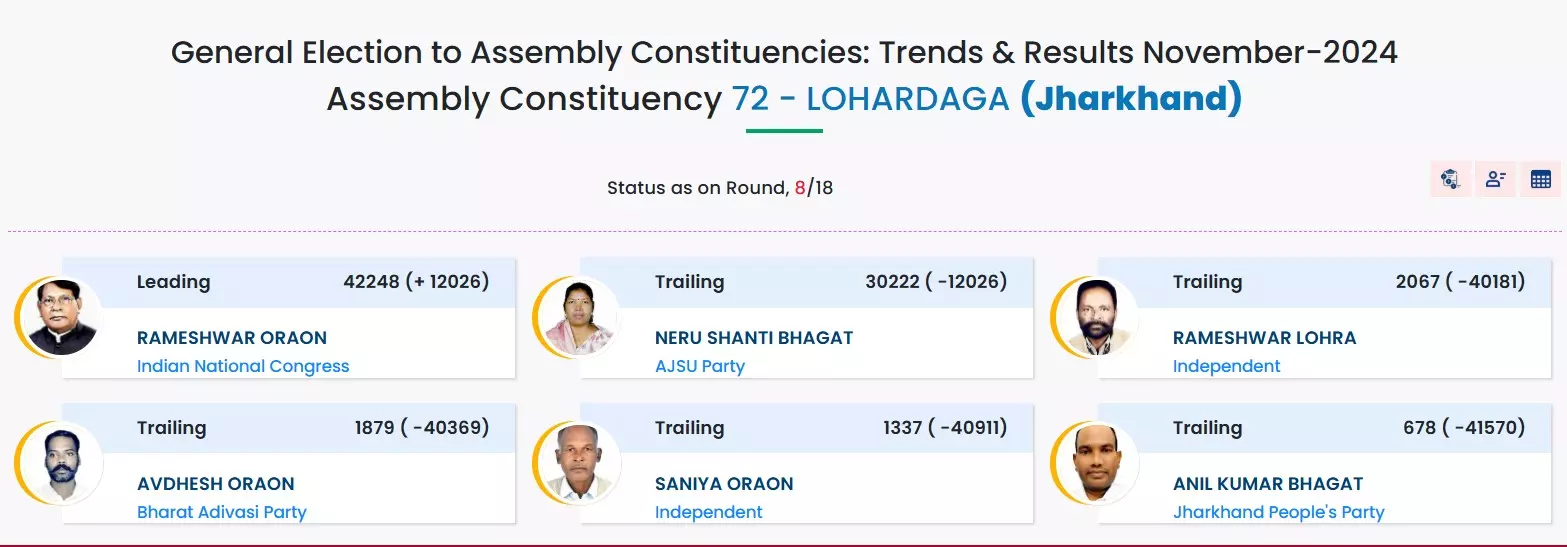Screen dimensions: 1567x547
Task: Click the (Jharkhand) state name in title
Action: coord(1130,99)
